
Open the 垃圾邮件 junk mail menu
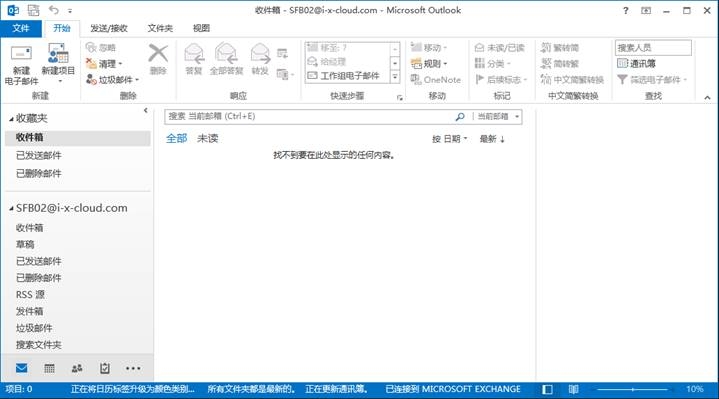pyautogui.click(x=112, y=79)
